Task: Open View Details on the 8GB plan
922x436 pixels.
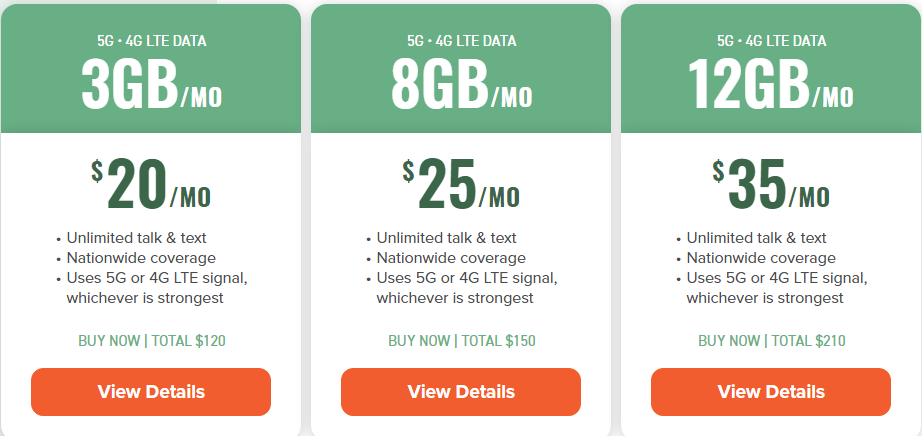Action: pyautogui.click(x=461, y=391)
